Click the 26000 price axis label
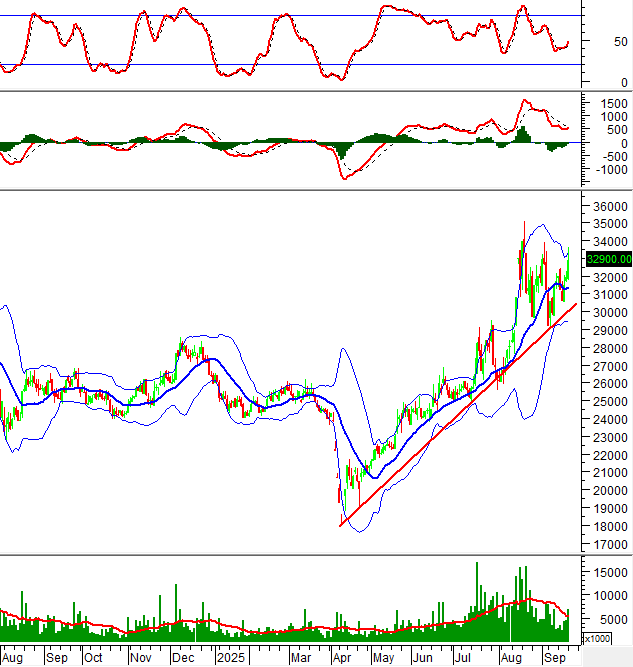 coord(610,384)
